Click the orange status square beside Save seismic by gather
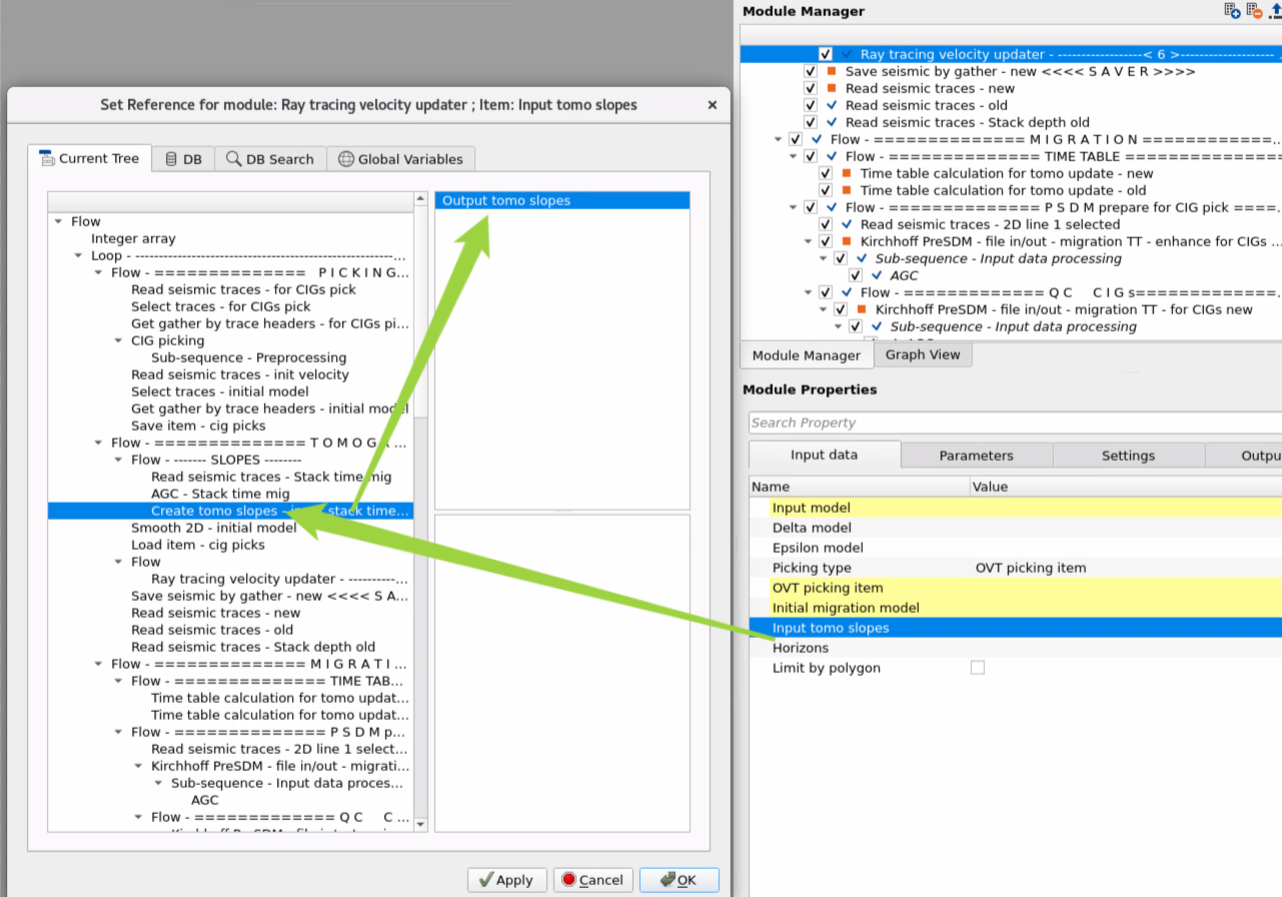The height and width of the screenshot is (897, 1282). (831, 72)
